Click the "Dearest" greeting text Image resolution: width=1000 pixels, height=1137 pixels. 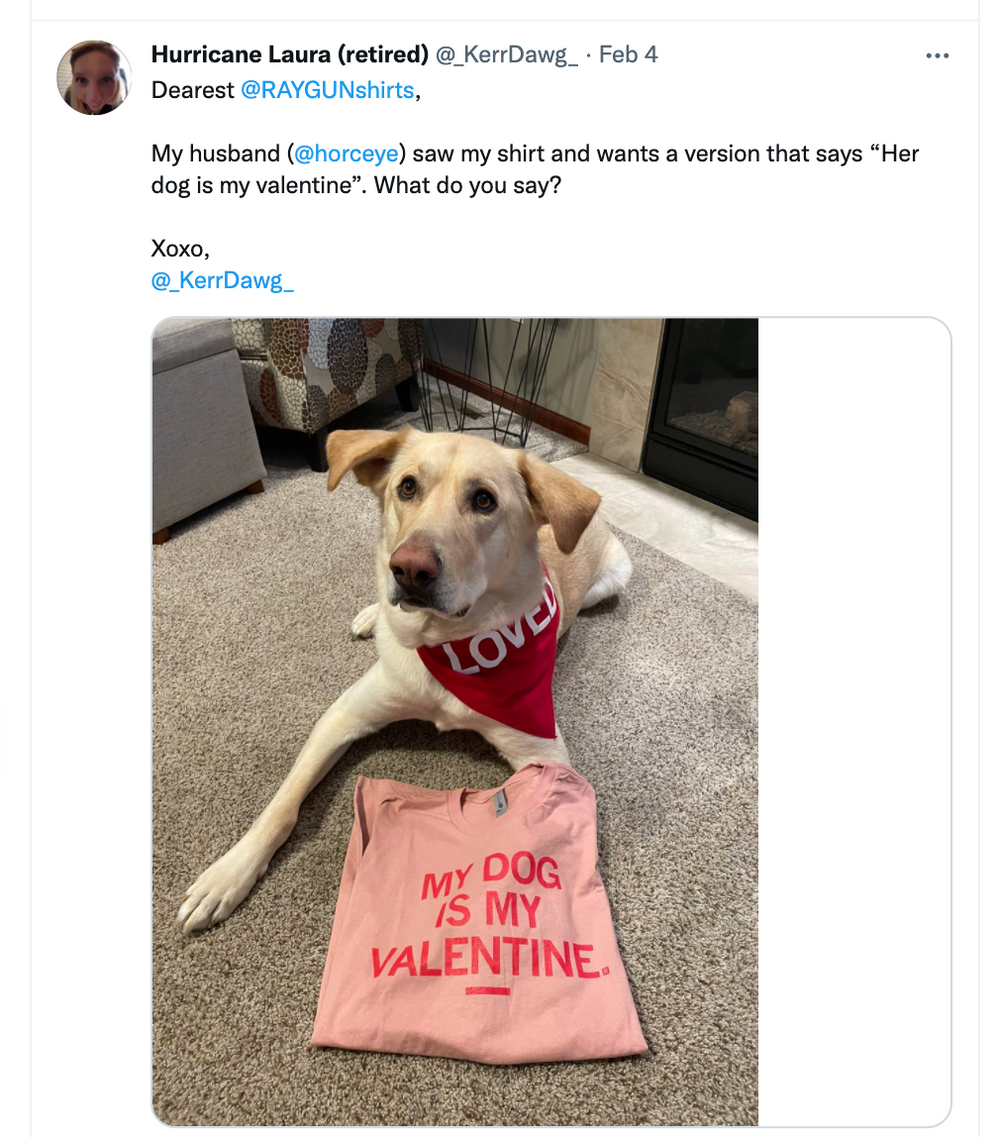[193, 90]
